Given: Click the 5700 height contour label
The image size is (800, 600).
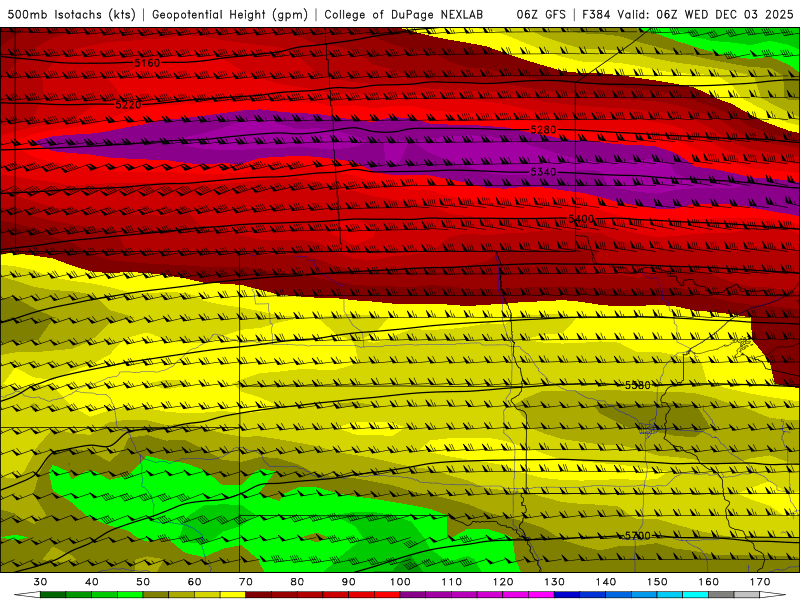Looking at the screenshot, I should tap(638, 536).
